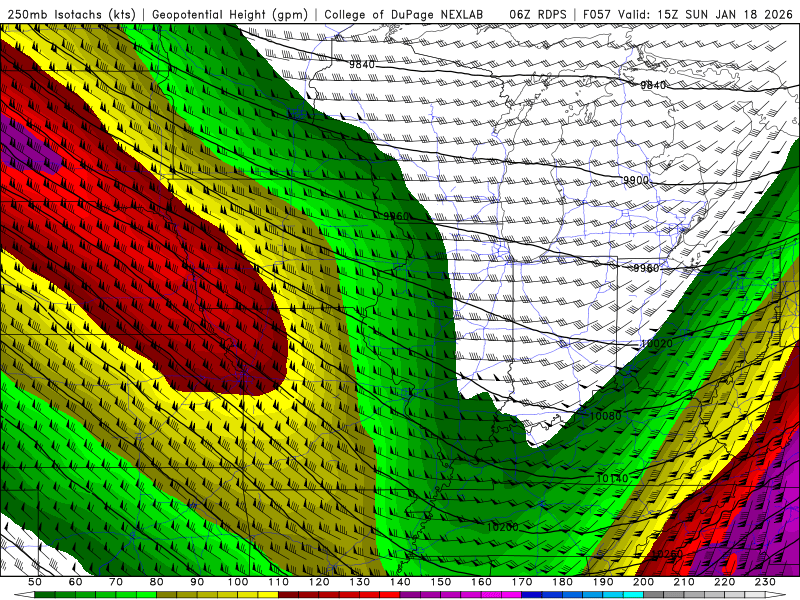Click the 10080 height contour label
The height and width of the screenshot is (600, 800).
[x=606, y=416]
